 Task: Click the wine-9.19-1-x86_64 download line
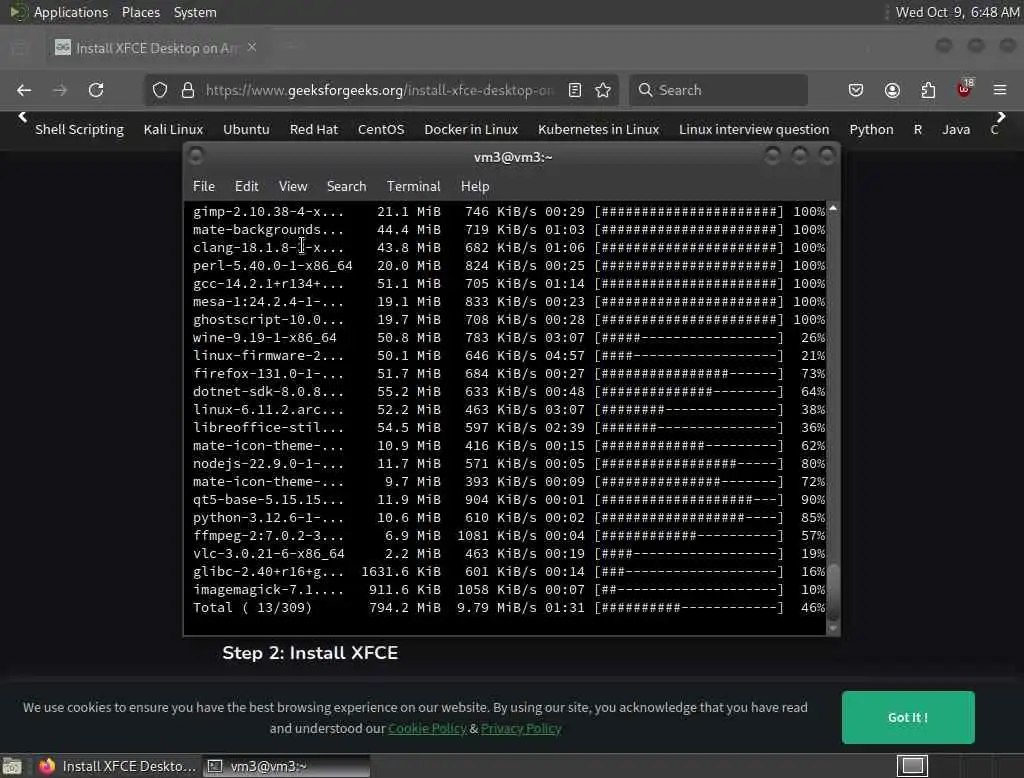point(509,338)
